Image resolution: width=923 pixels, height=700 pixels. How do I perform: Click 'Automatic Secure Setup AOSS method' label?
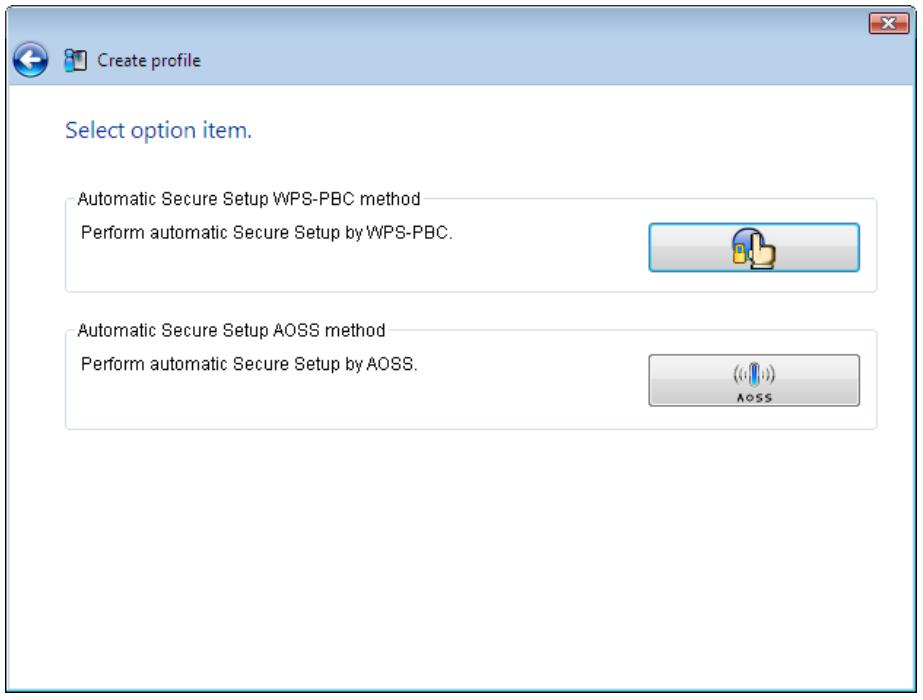[231, 330]
